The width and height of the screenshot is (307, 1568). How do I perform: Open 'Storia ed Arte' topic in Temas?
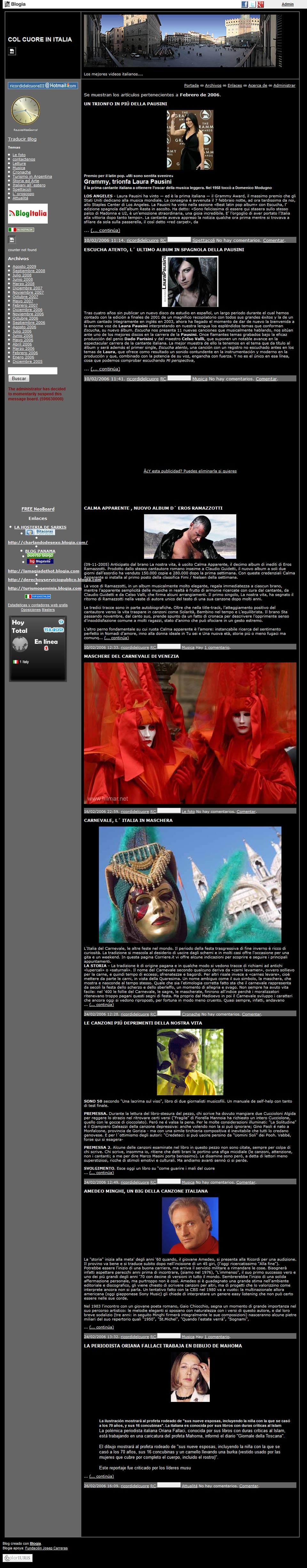pos(26,181)
